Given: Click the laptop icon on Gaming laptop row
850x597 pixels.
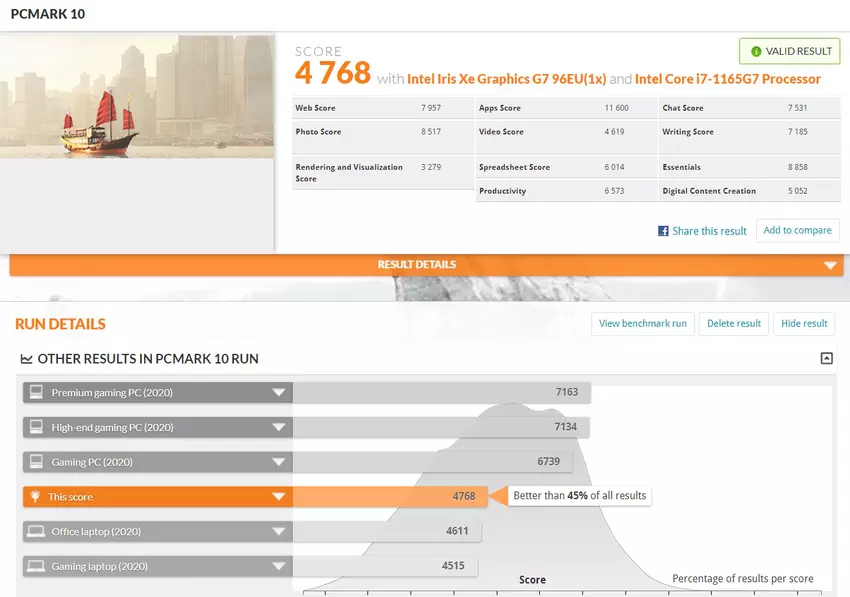Looking at the screenshot, I should click(x=36, y=566).
